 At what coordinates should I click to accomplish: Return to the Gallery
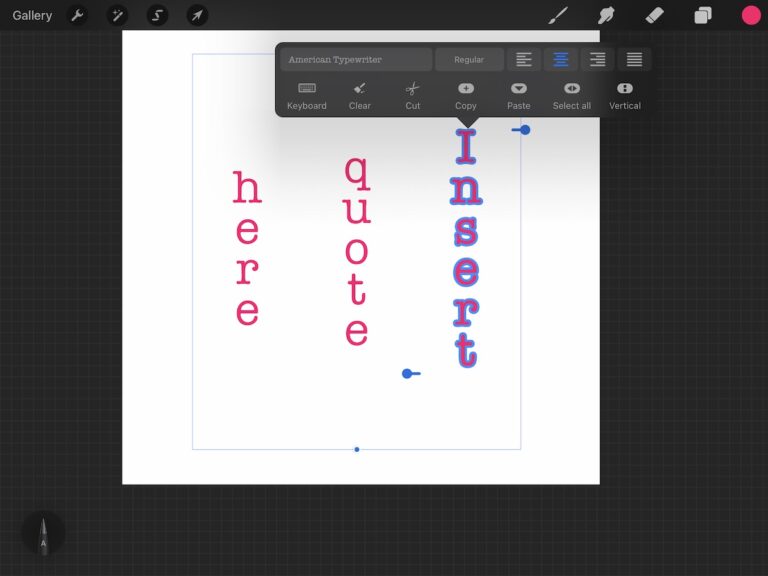point(32,15)
